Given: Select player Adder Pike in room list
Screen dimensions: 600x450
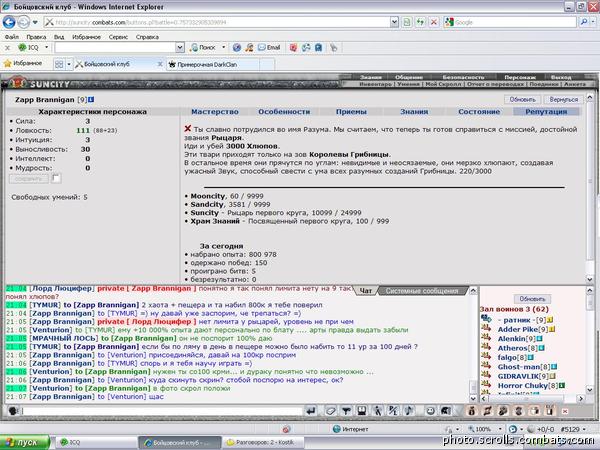Looking at the screenshot, I should (x=517, y=329).
